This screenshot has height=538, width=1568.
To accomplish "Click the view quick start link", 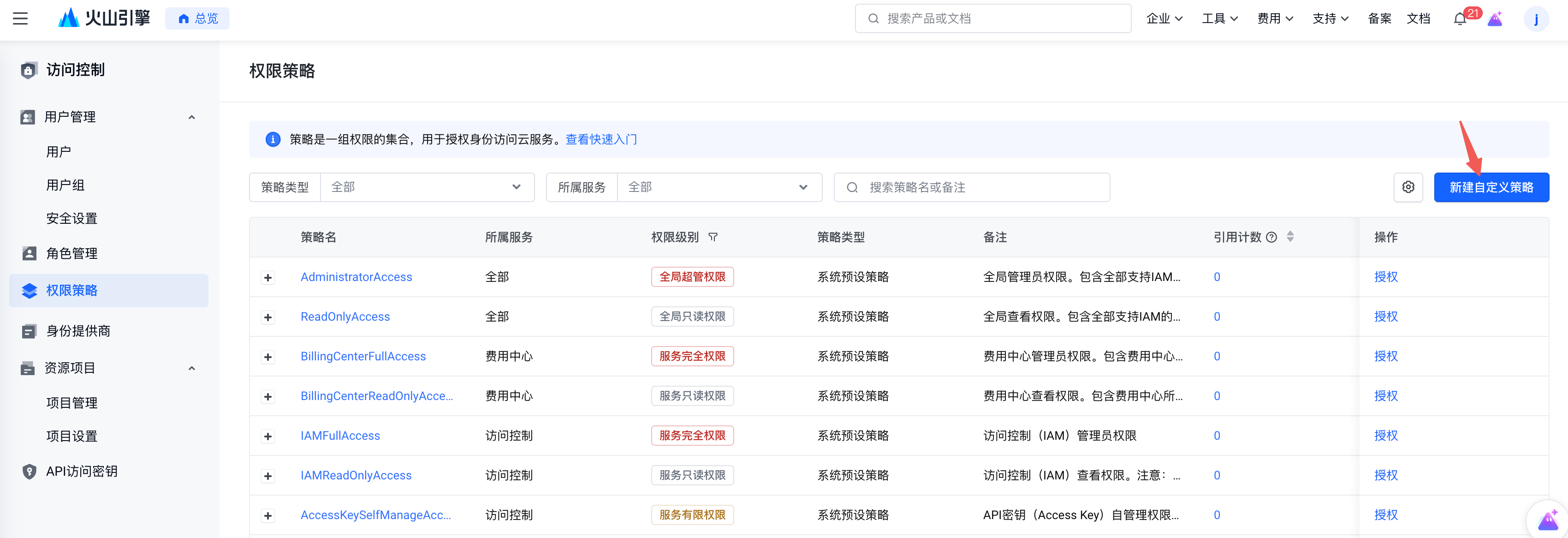I will click(x=601, y=139).
